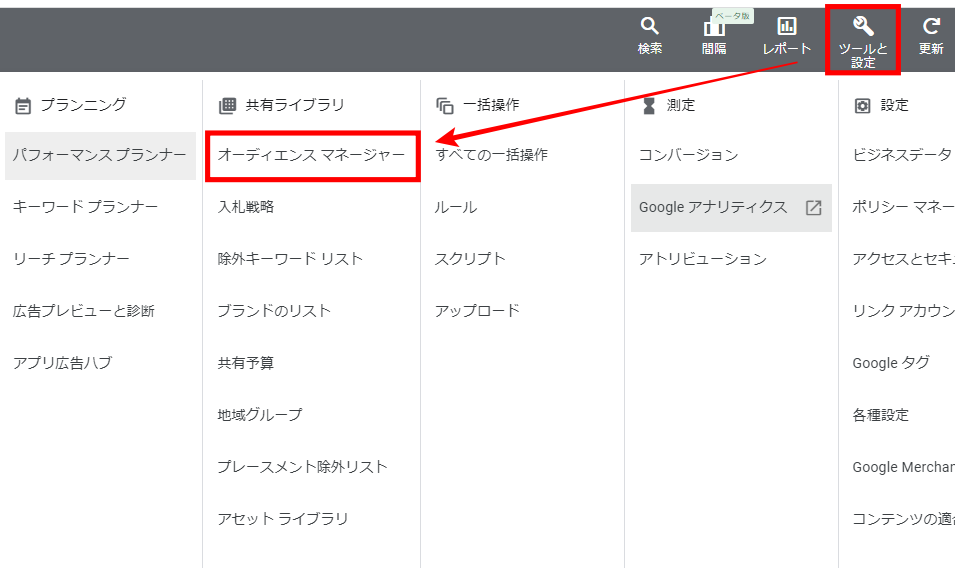Screen dimensions: 955x570
Task: Open Google タグ settings entry
Action: [890, 363]
